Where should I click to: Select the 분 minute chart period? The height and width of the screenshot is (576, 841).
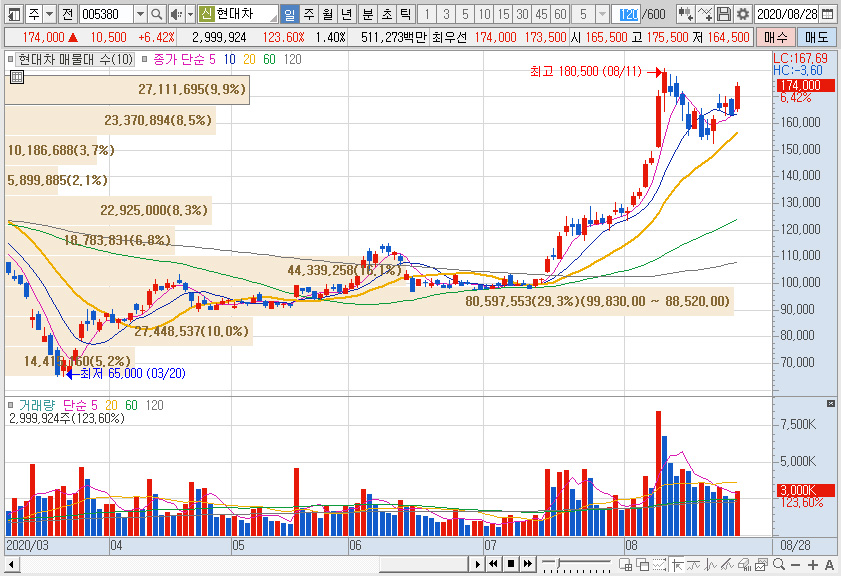[x=367, y=14]
